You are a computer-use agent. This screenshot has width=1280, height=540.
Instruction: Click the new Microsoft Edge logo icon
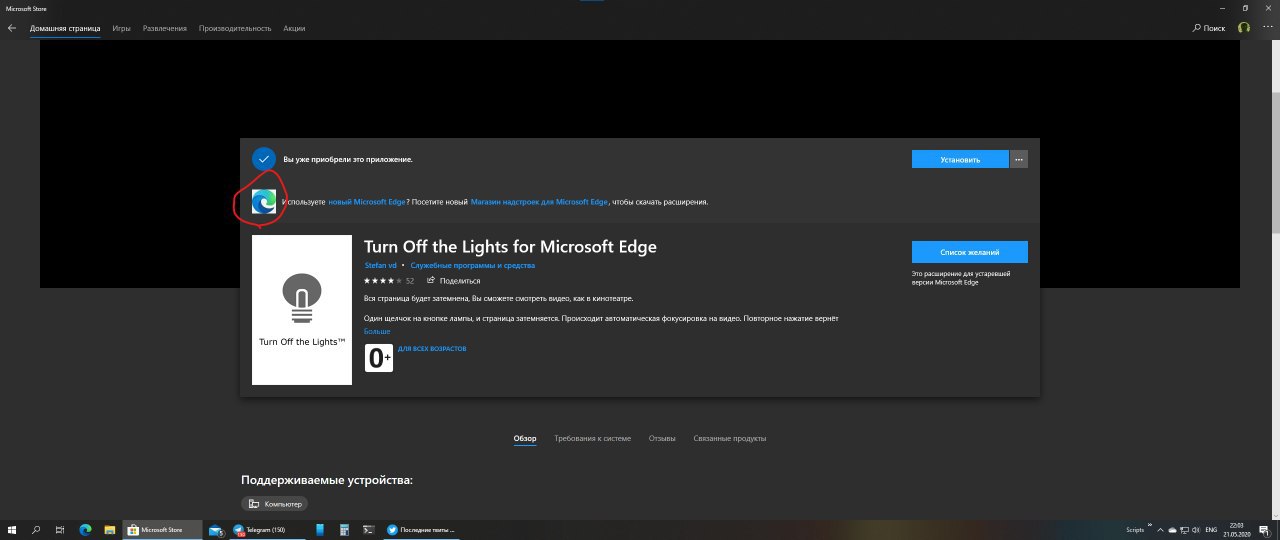click(x=264, y=201)
